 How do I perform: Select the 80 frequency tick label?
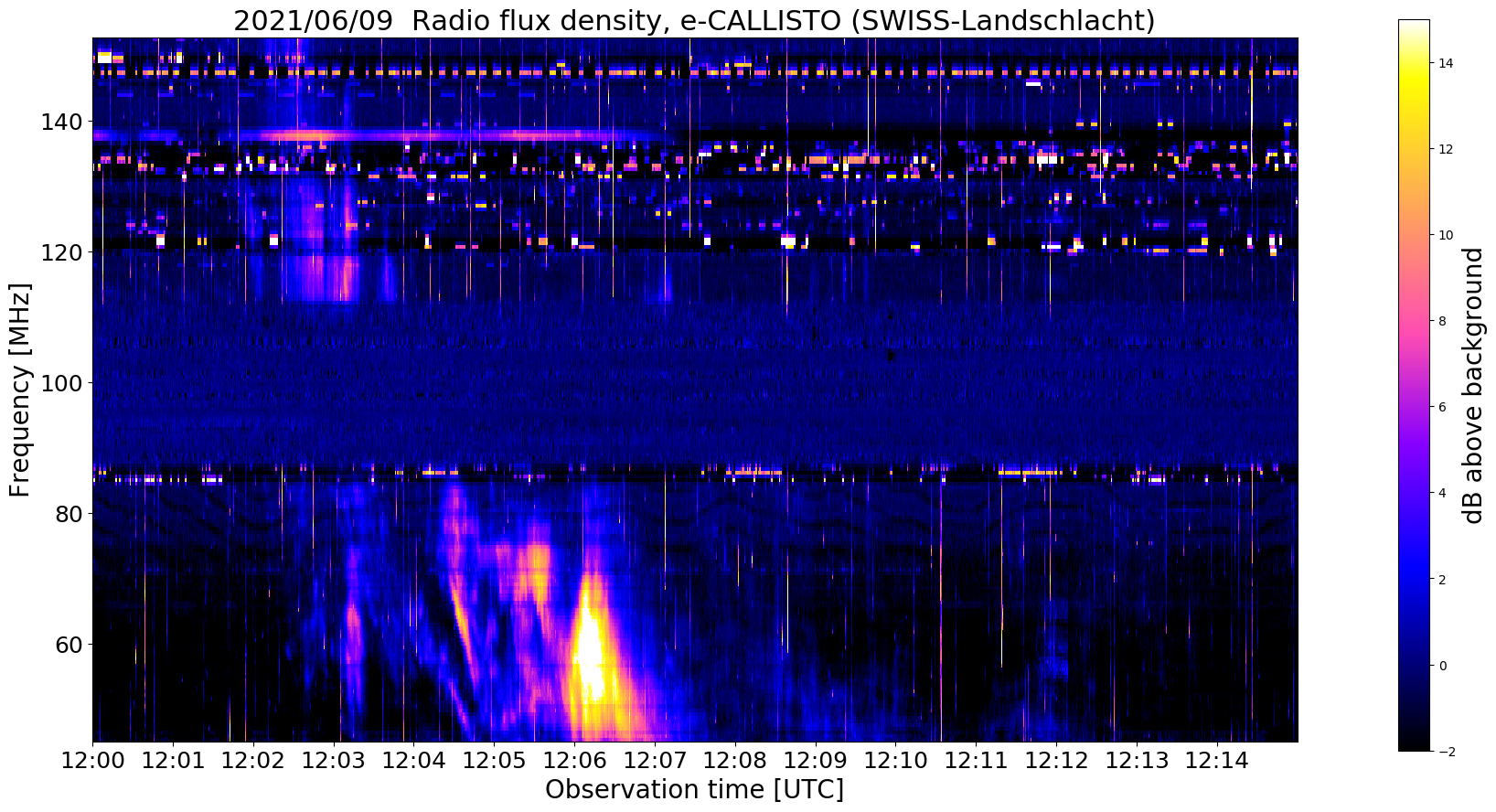(69, 514)
